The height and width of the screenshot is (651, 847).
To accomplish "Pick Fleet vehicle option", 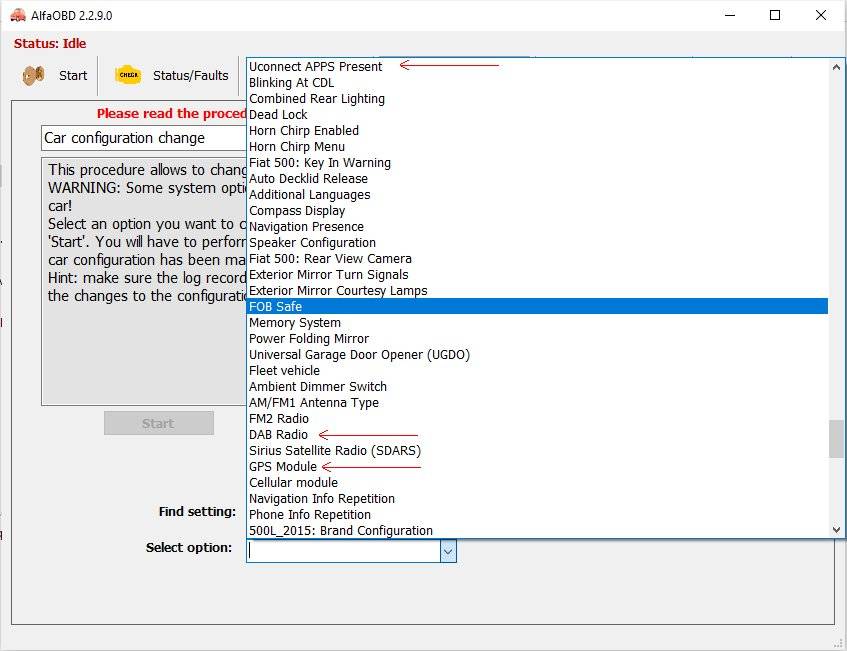I will coord(537,371).
